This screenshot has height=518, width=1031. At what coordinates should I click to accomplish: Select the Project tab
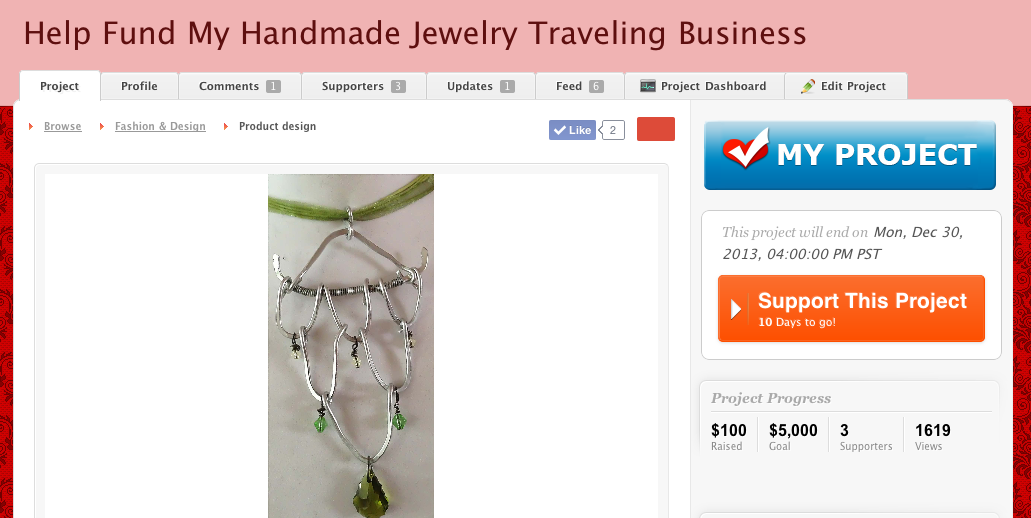point(60,86)
